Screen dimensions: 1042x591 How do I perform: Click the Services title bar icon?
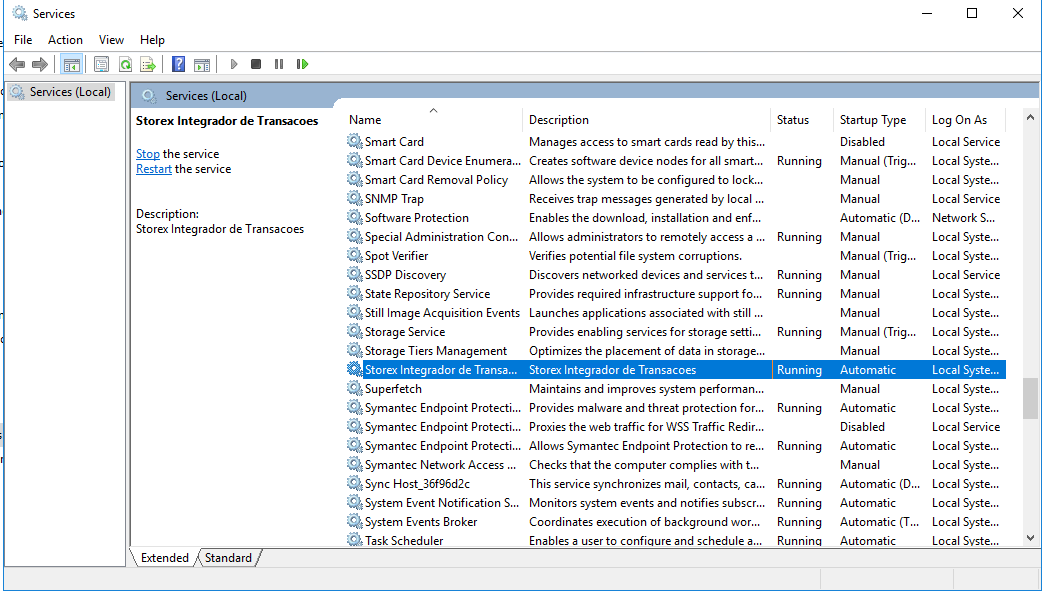pyautogui.click(x=20, y=13)
